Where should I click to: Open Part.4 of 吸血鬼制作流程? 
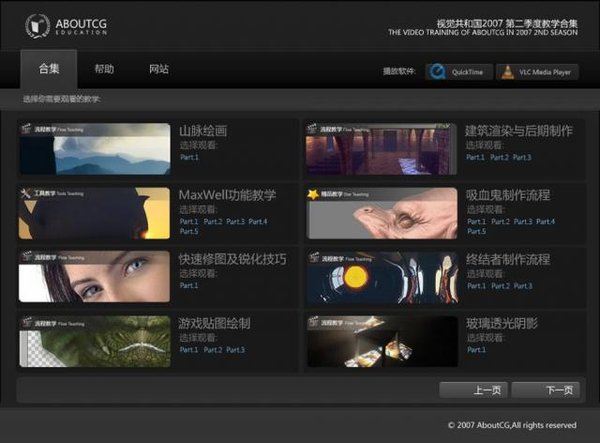coord(545,221)
